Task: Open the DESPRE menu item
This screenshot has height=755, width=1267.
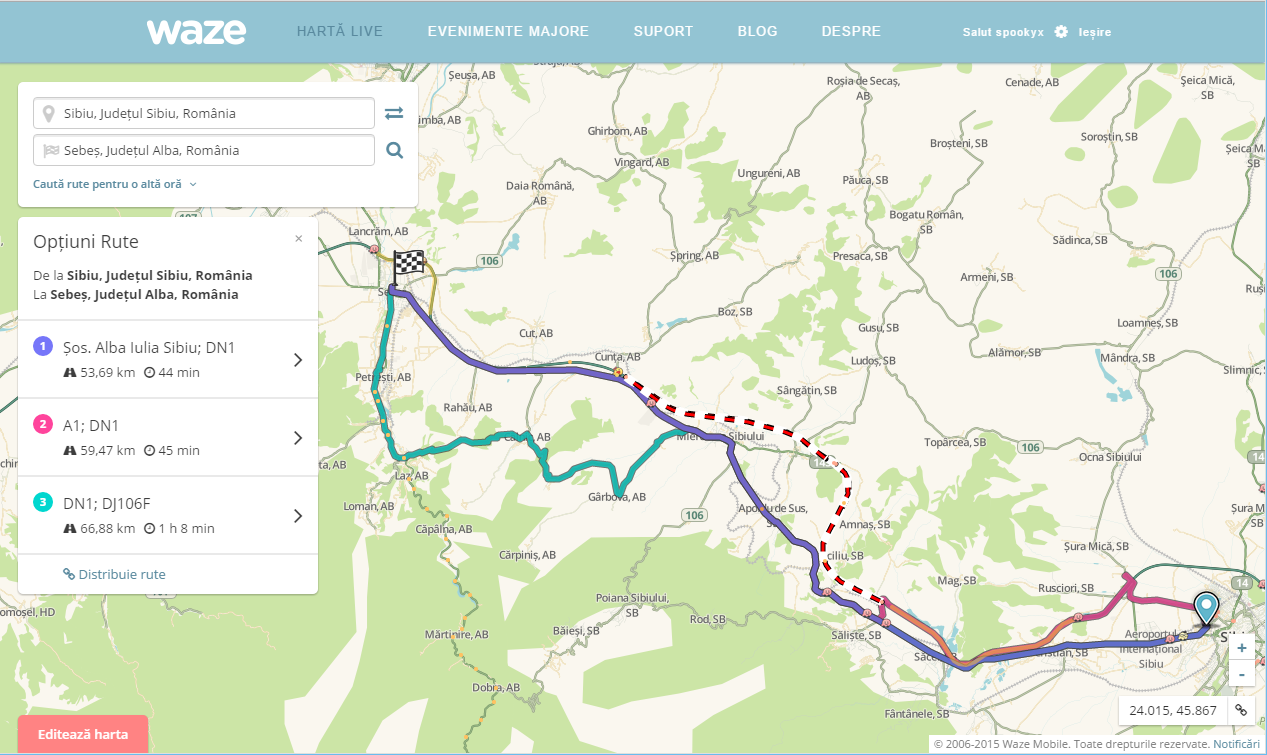Action: pyautogui.click(x=851, y=31)
